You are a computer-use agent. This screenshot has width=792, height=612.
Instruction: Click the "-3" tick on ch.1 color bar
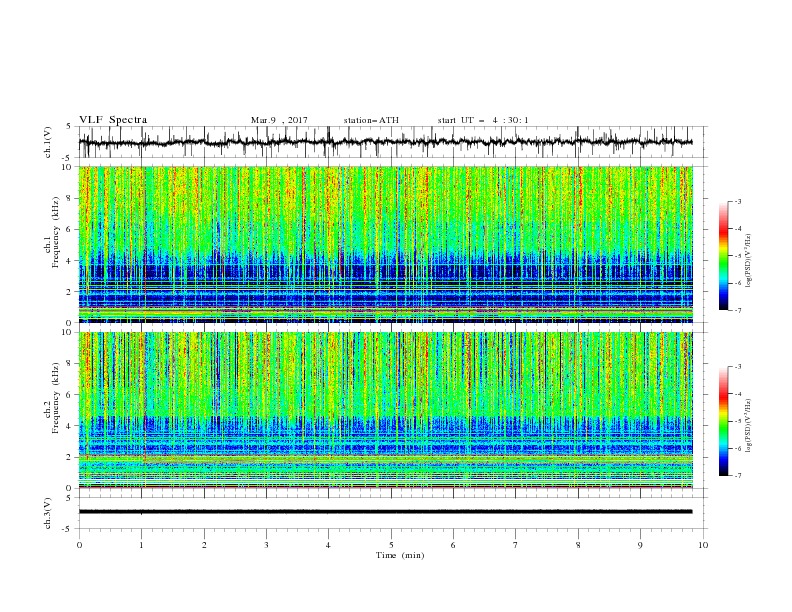coord(738,201)
